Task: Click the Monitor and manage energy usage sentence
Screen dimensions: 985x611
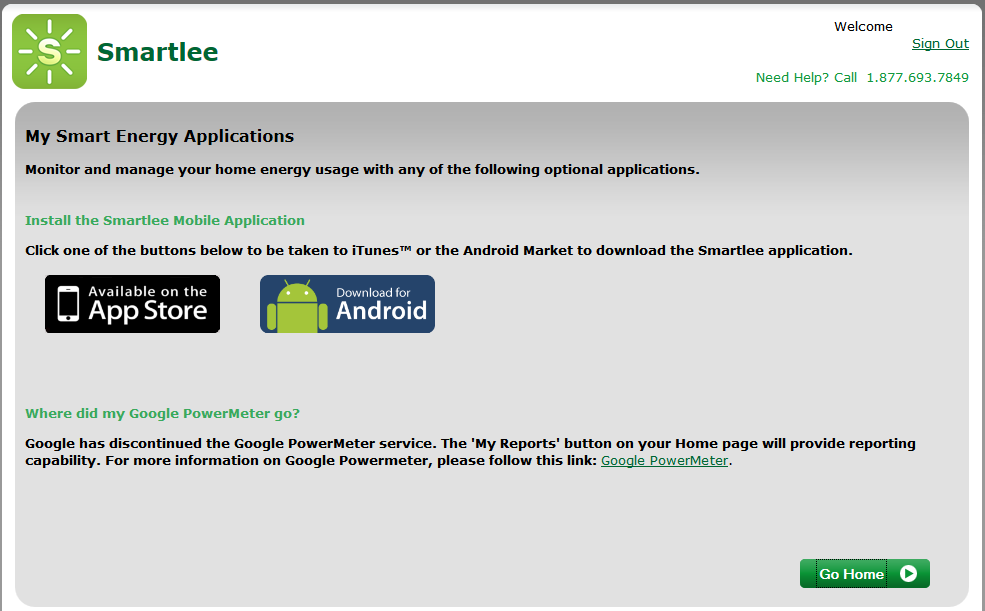Action: [362, 169]
